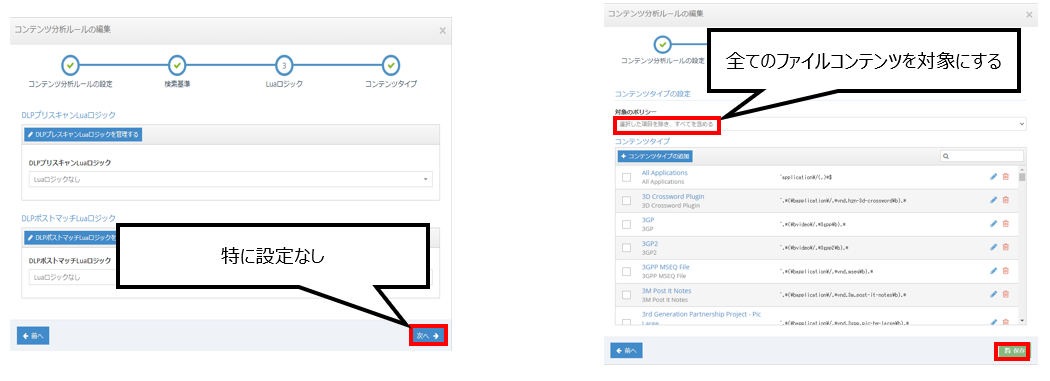
Task: Click the edit pencil icon for 3GP row
Action: [994, 224]
